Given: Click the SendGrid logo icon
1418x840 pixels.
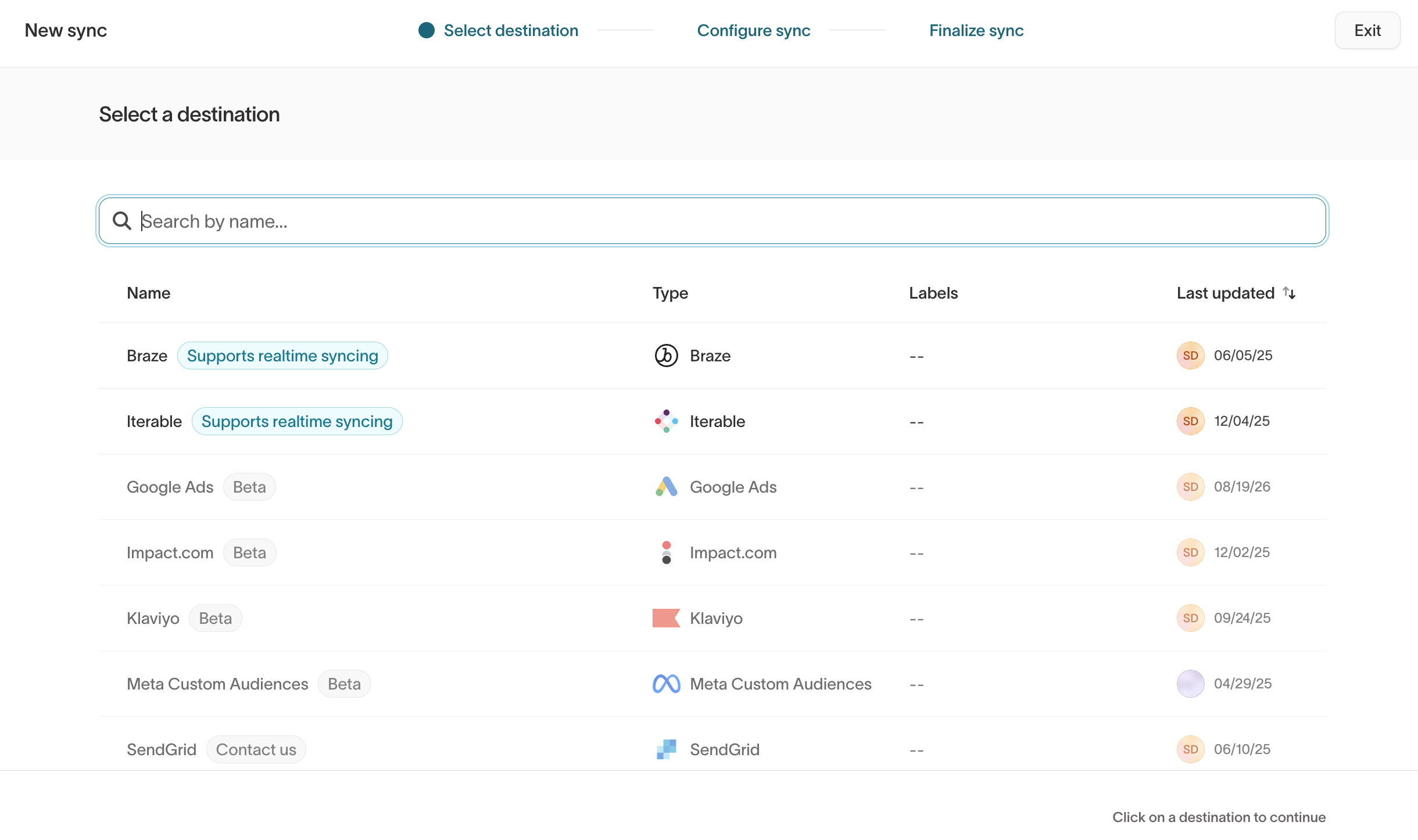Looking at the screenshot, I should [666, 749].
